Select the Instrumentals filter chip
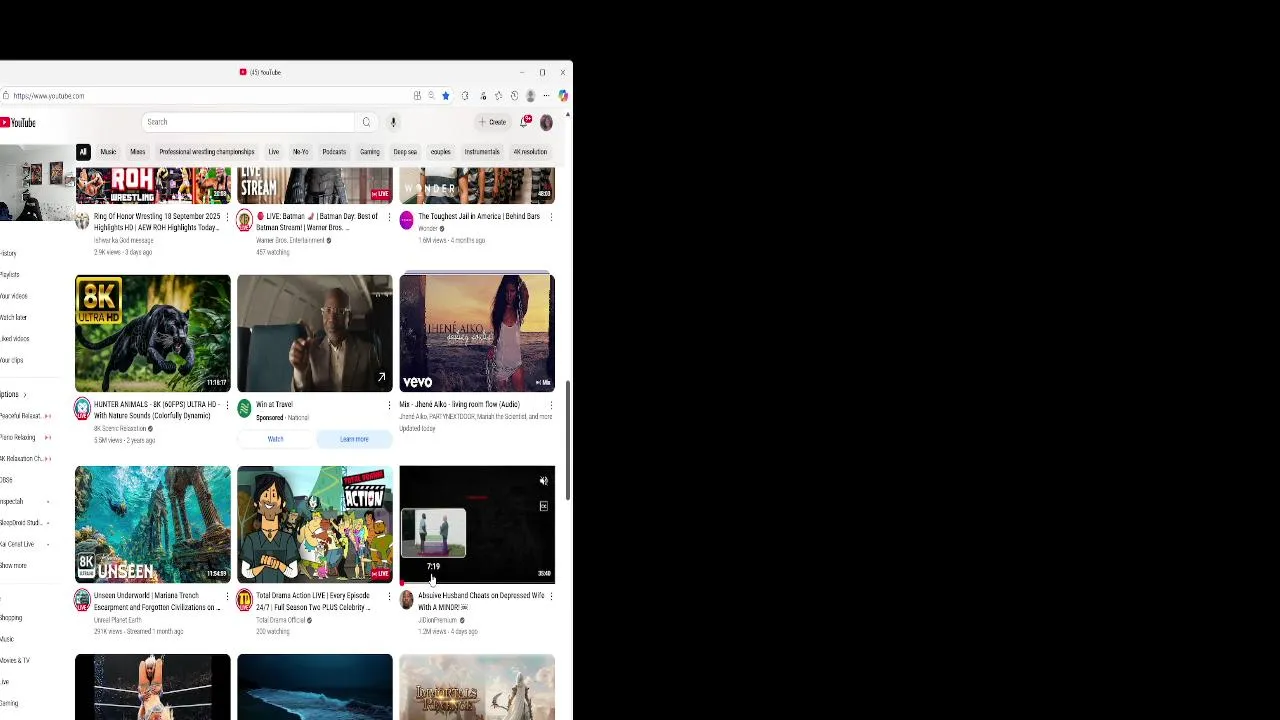 482,152
